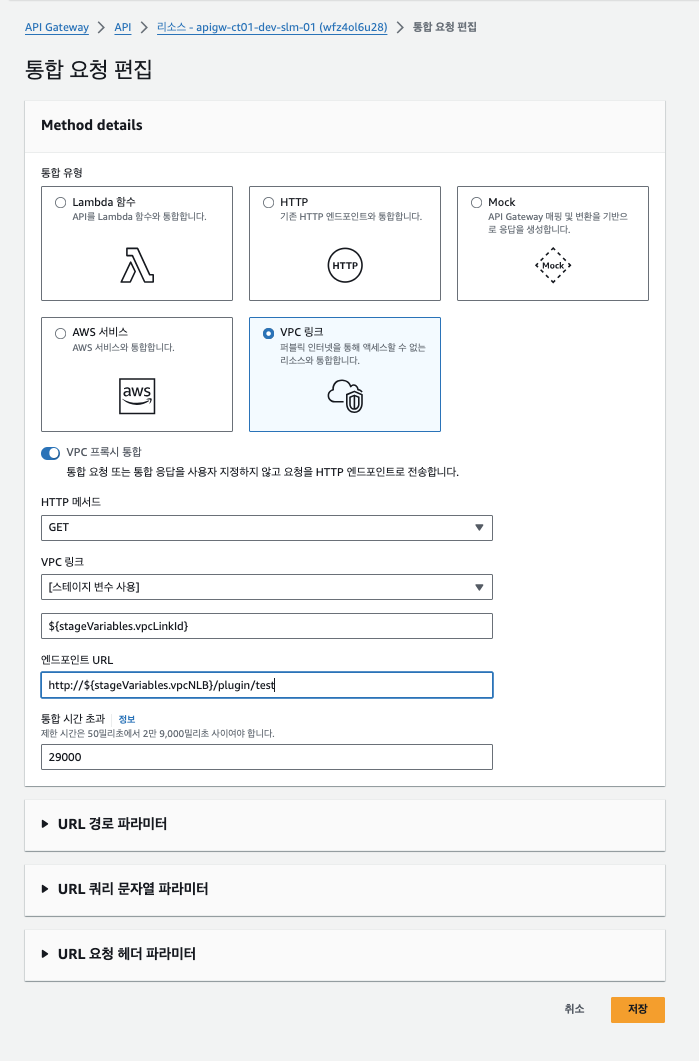Open the 리소스 apigw-ct01-dev-slm-01 breadcrumb
Screen dimensions: 699x1061
272,27
